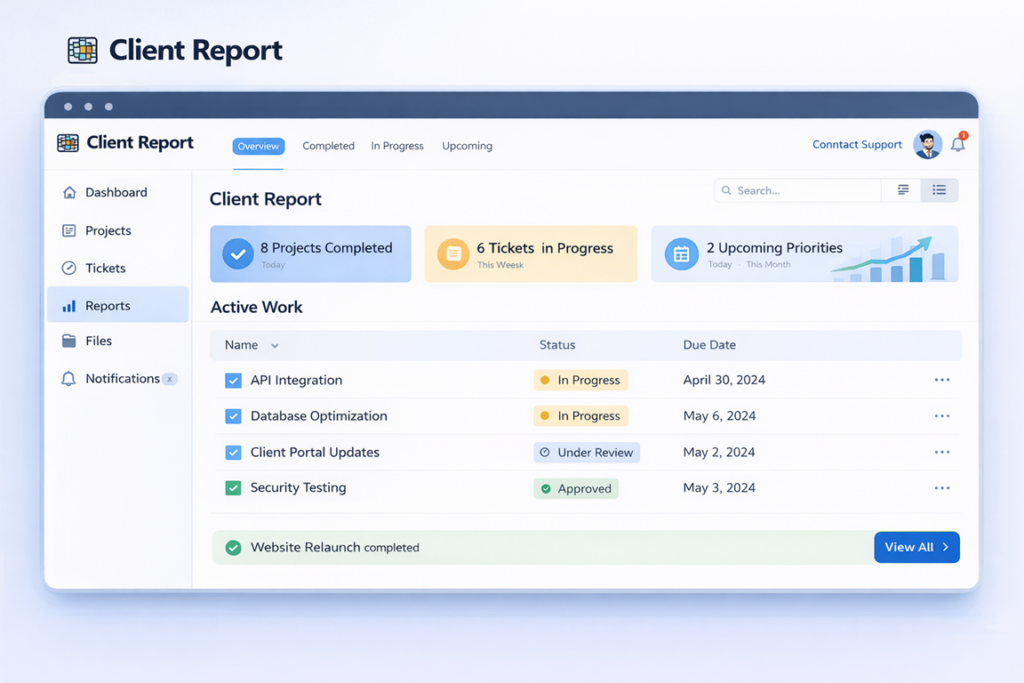This screenshot has width=1024, height=683.
Task: Click the ticket icon on Tickets in Progress card
Action: 454,254
